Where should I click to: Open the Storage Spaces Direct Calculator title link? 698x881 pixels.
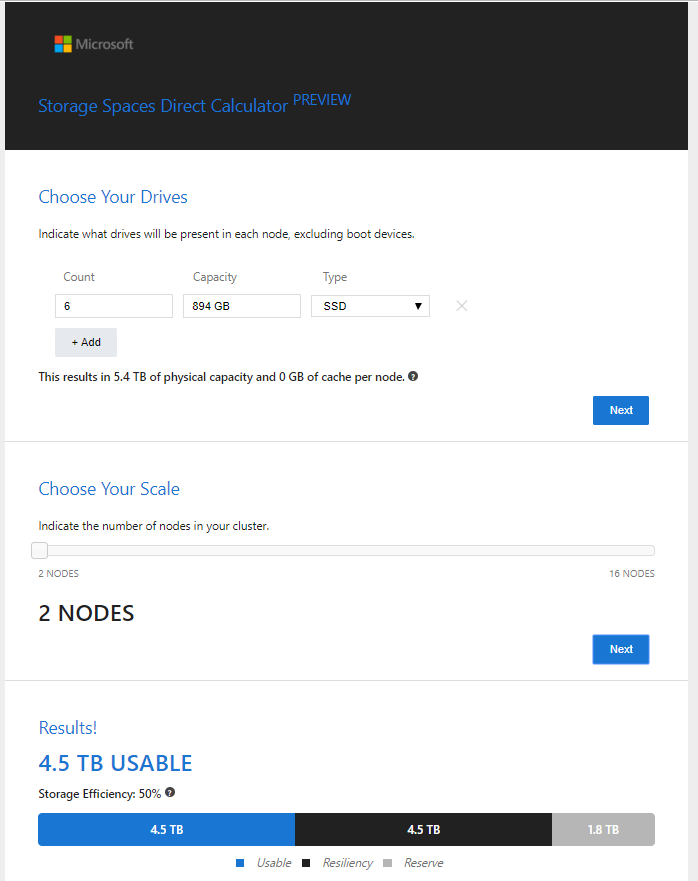point(163,105)
